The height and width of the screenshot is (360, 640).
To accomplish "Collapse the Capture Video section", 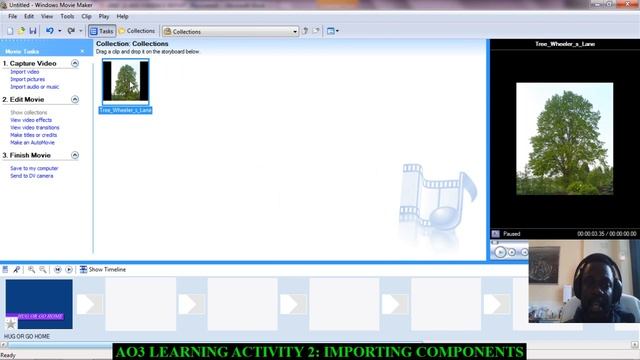I will [75, 63].
